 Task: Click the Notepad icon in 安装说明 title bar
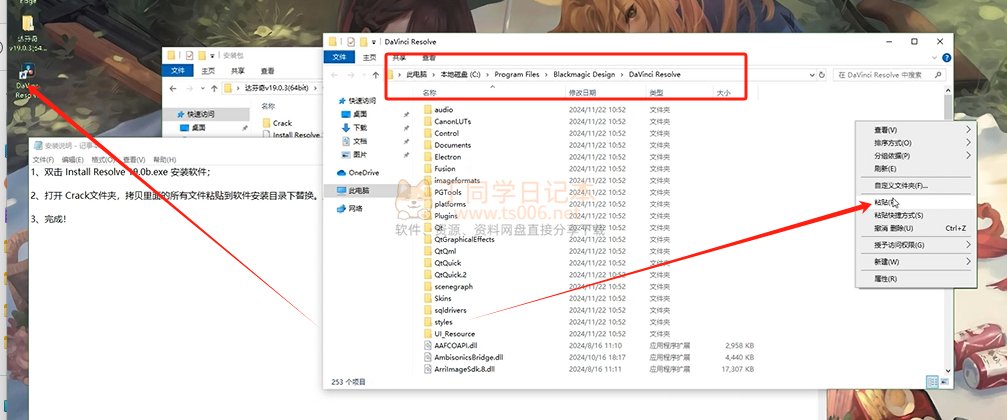point(38,146)
